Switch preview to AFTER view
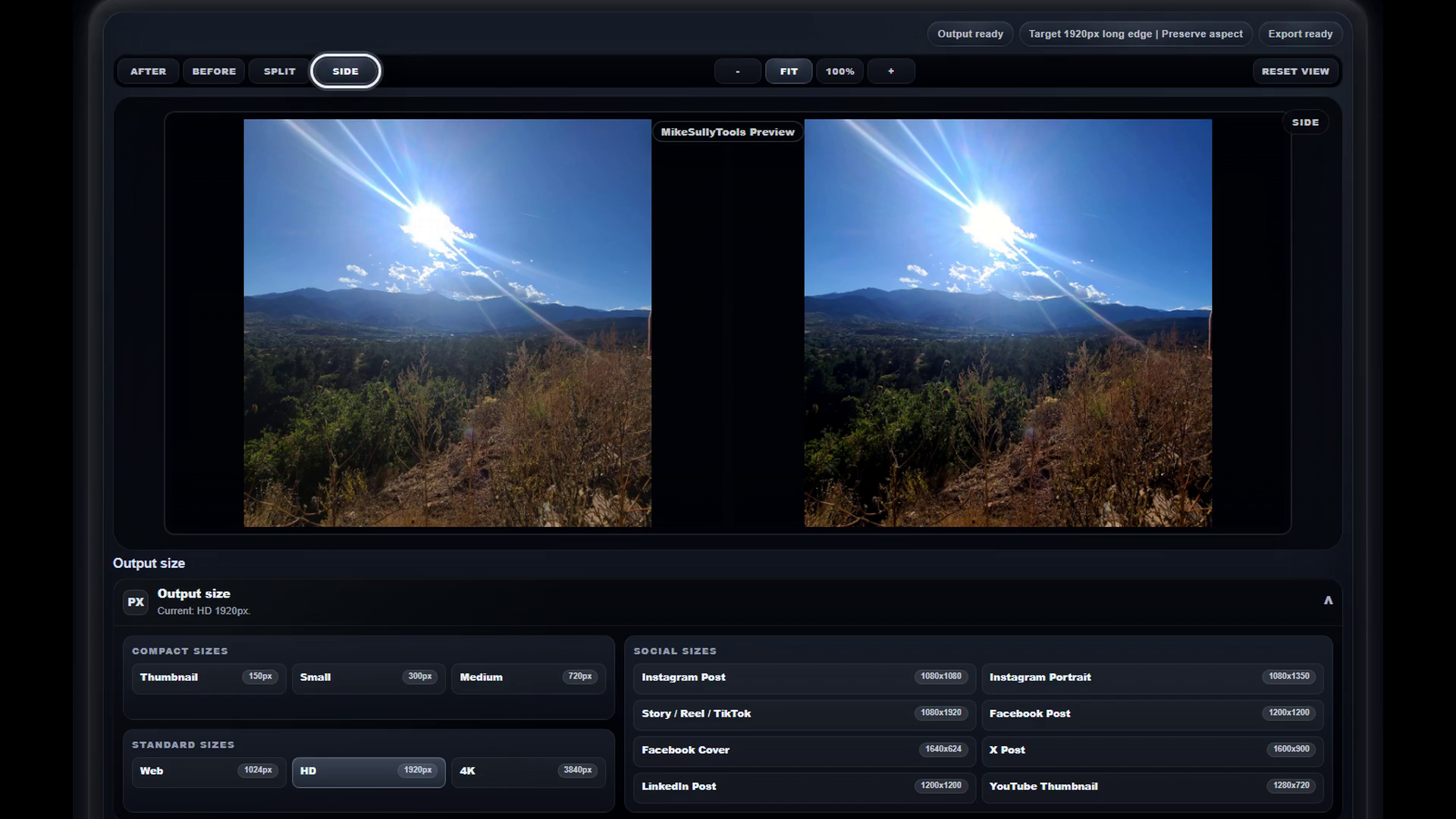The height and width of the screenshot is (819, 1456). [x=148, y=71]
